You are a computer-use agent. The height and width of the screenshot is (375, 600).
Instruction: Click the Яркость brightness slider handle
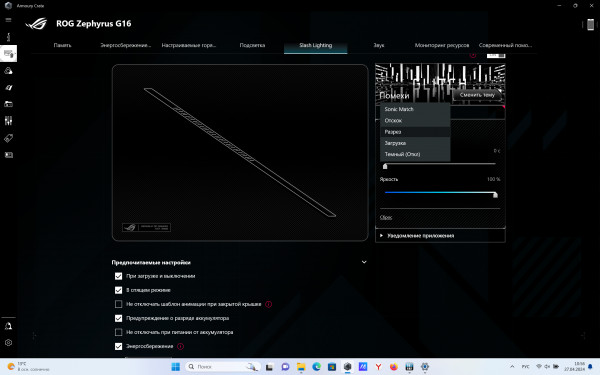495,195
